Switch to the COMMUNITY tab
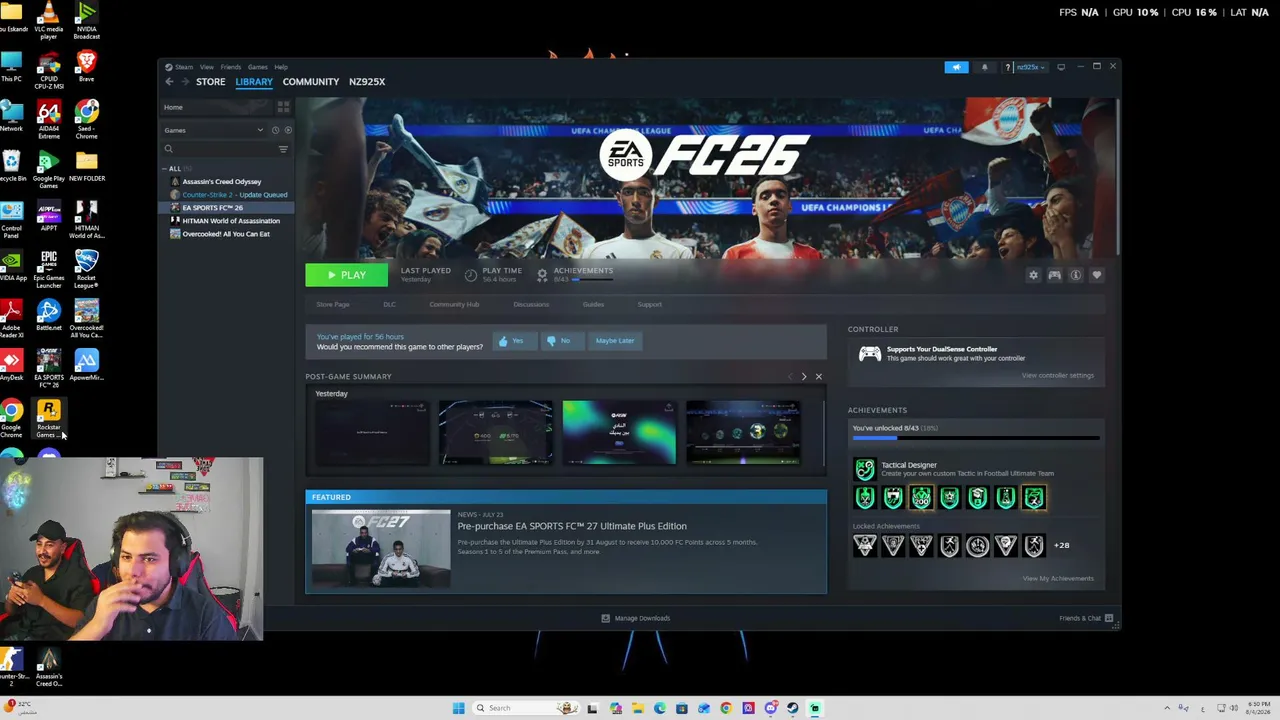The image size is (1280, 720). click(x=311, y=82)
